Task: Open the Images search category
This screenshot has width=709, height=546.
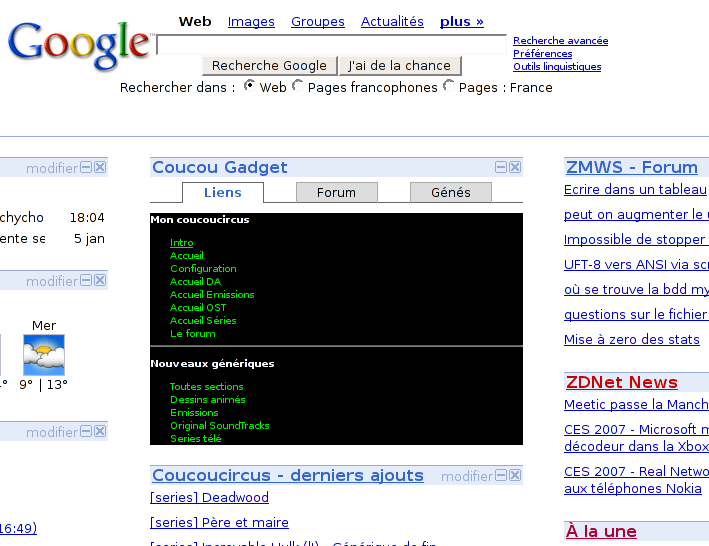Action: click(x=251, y=22)
